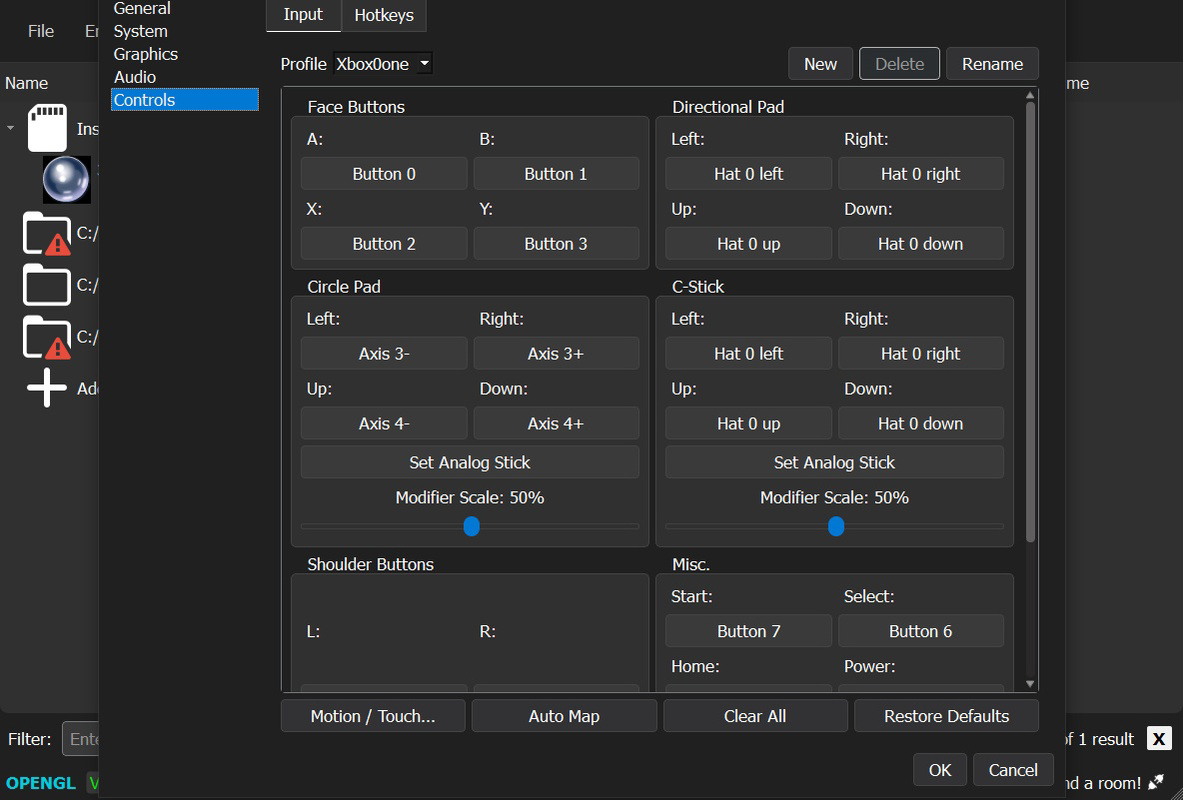This screenshot has width=1183, height=800.
Task: Open the Profile dropdown showing Xbox0one
Action: 383,64
